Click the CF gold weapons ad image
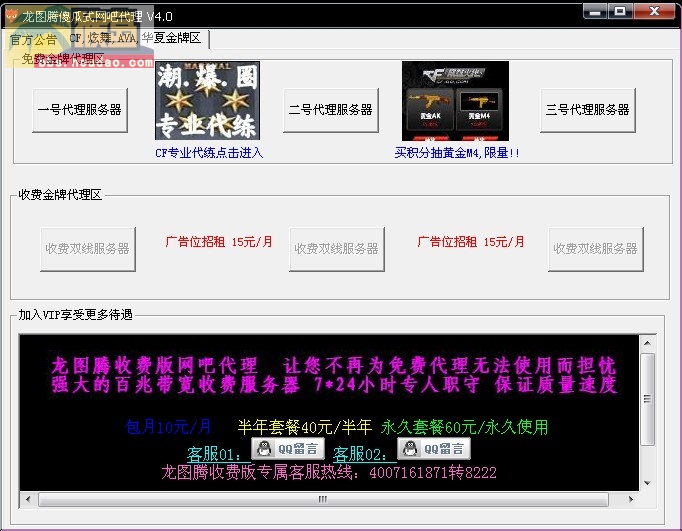Screen dimensions: 682x531 point(455,101)
